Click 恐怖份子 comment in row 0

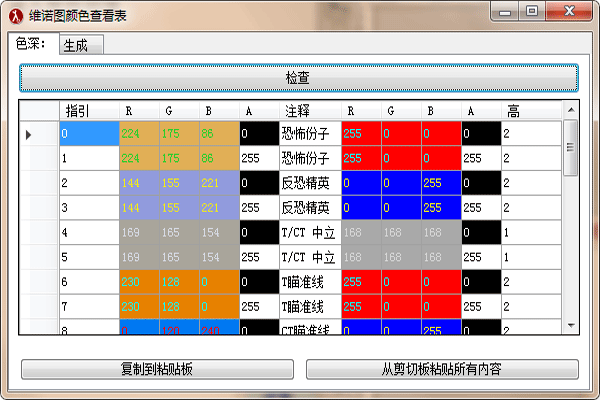click(310, 134)
